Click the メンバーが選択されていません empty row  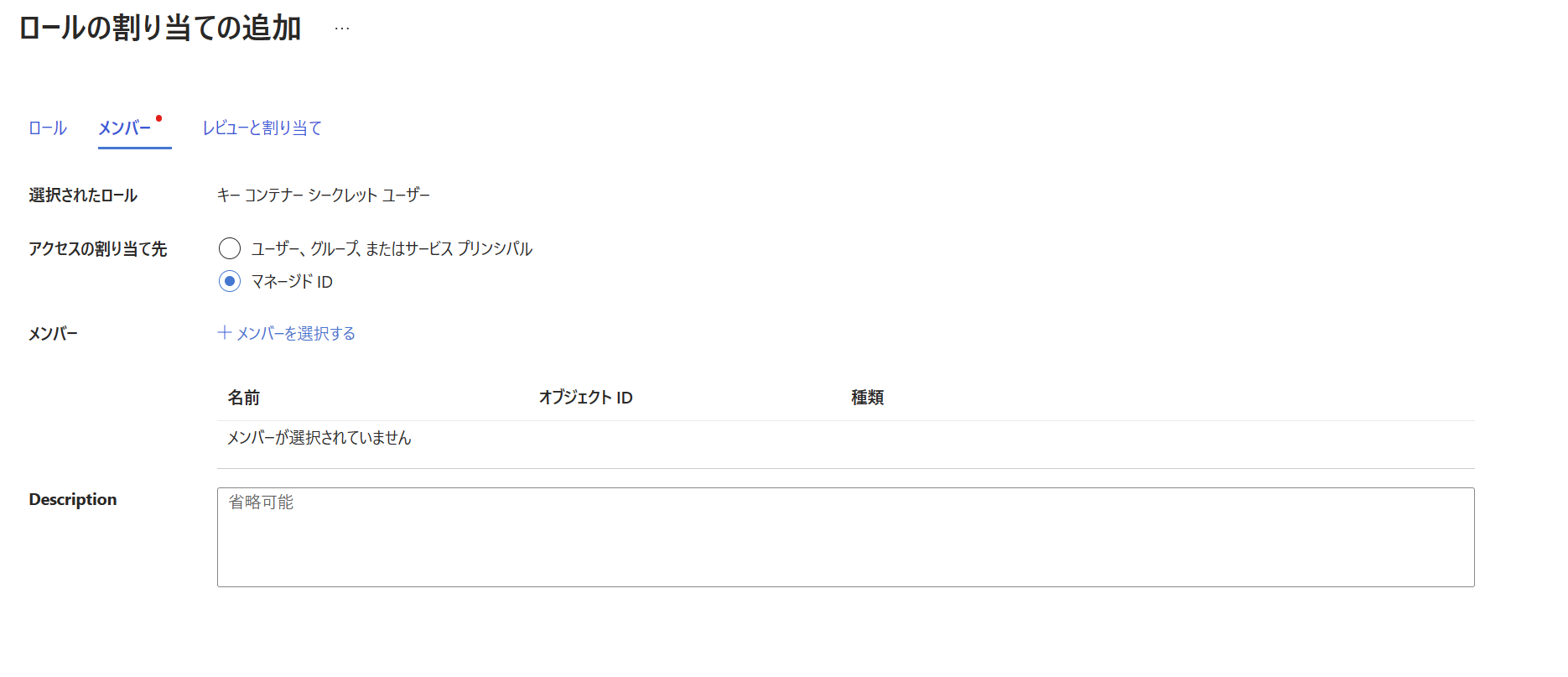coord(845,438)
